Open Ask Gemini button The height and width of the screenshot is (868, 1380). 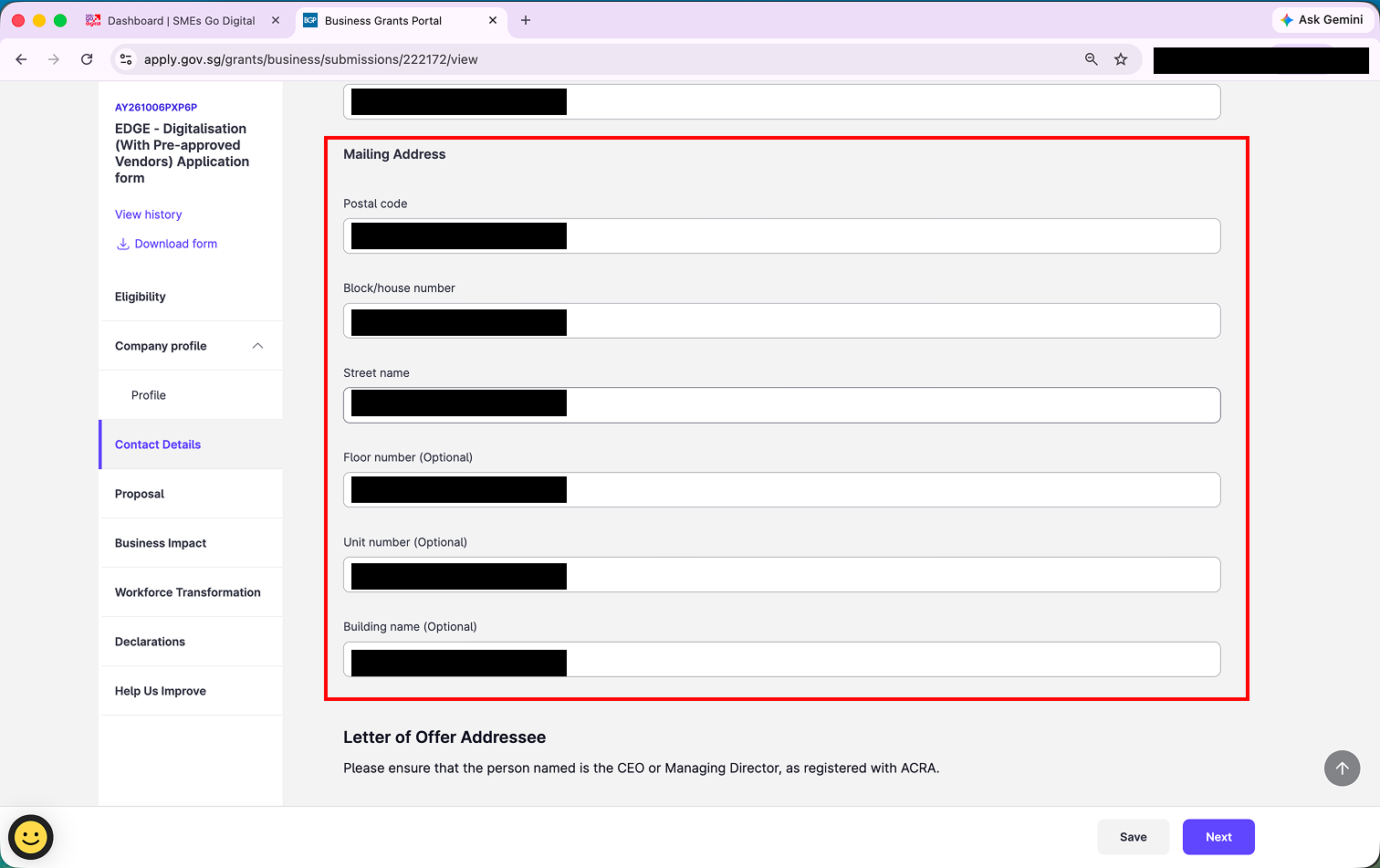coord(1322,20)
